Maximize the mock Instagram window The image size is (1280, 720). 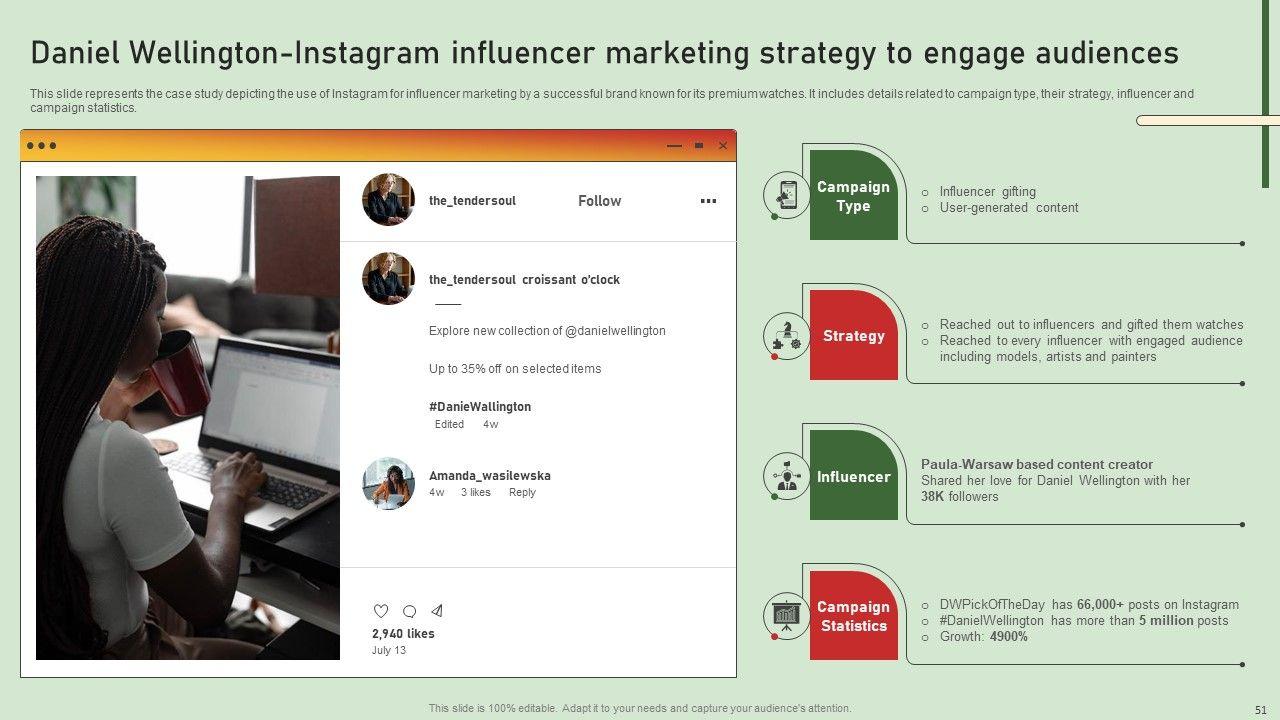coord(699,146)
